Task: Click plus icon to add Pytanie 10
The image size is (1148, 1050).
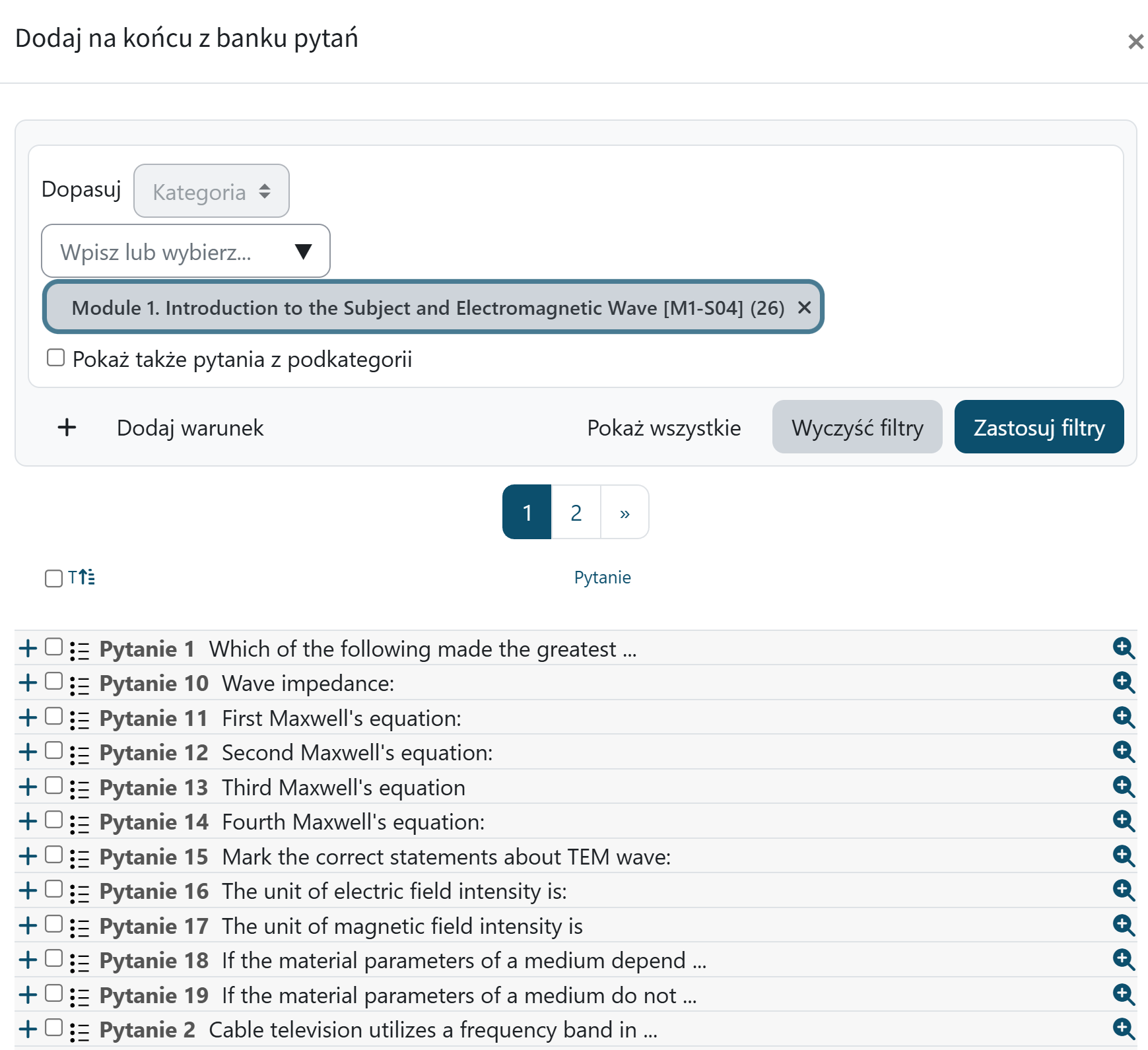Action: point(28,682)
